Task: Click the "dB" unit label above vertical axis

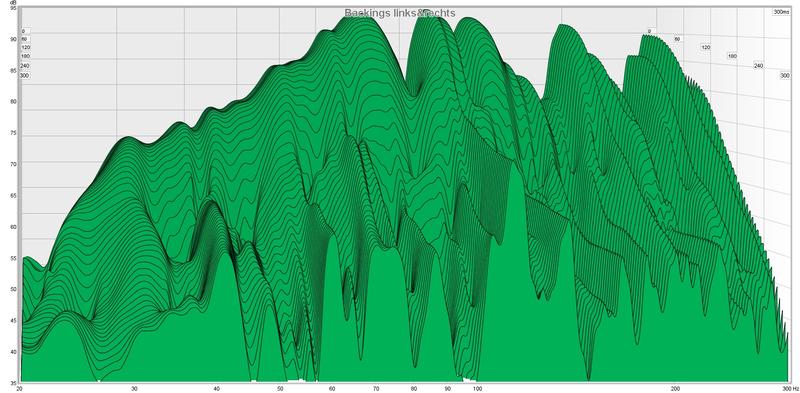Action: [13, 3]
